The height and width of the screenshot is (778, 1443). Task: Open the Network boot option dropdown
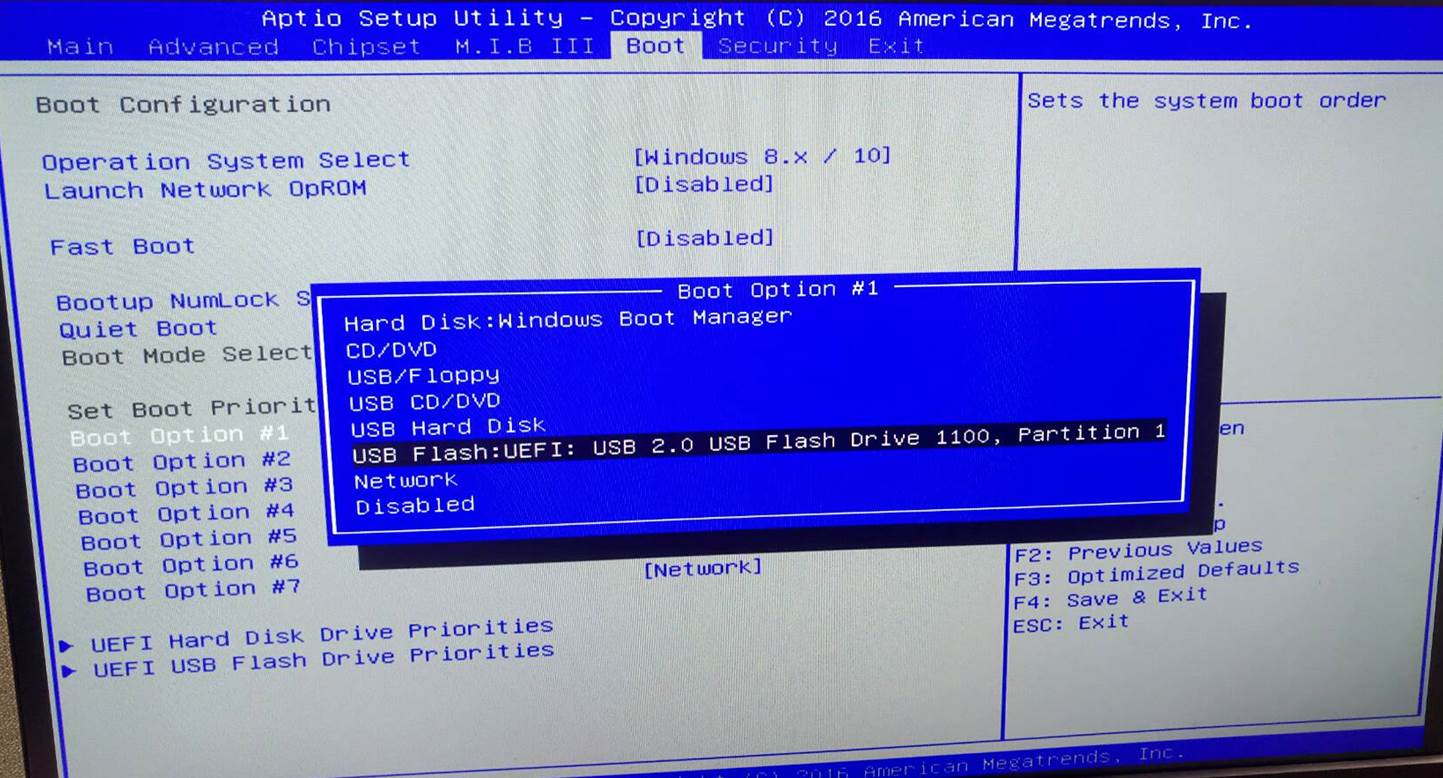pyautogui.click(x=703, y=567)
